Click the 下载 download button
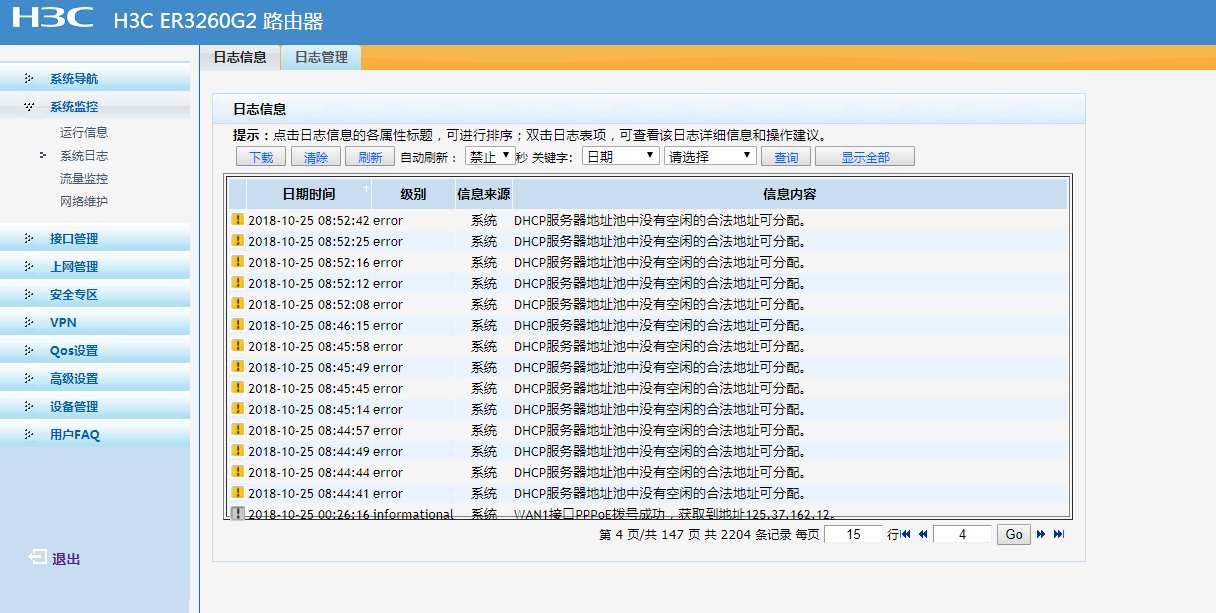1216x613 pixels. pyautogui.click(x=261, y=157)
